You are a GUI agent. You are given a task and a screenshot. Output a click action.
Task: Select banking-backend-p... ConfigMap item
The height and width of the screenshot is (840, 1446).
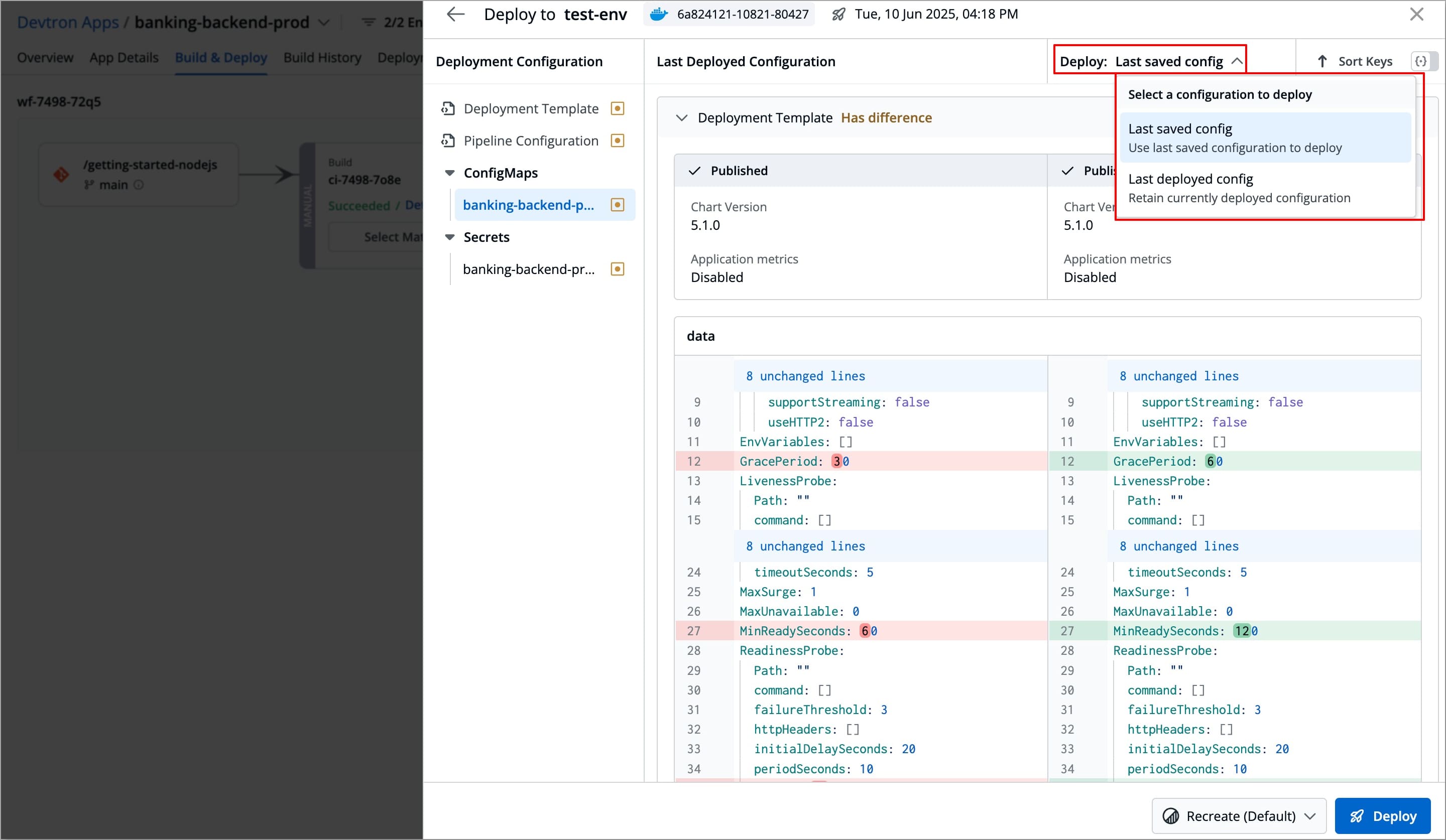(529, 205)
